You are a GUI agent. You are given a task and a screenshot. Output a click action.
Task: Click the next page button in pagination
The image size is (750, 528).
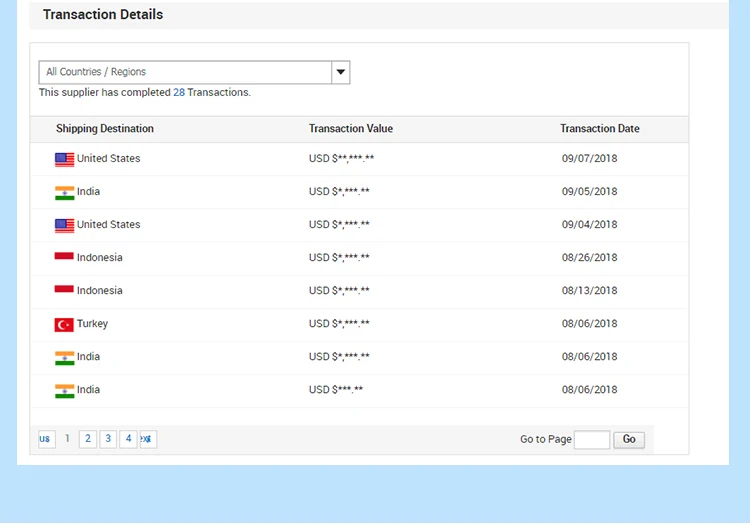[148, 439]
